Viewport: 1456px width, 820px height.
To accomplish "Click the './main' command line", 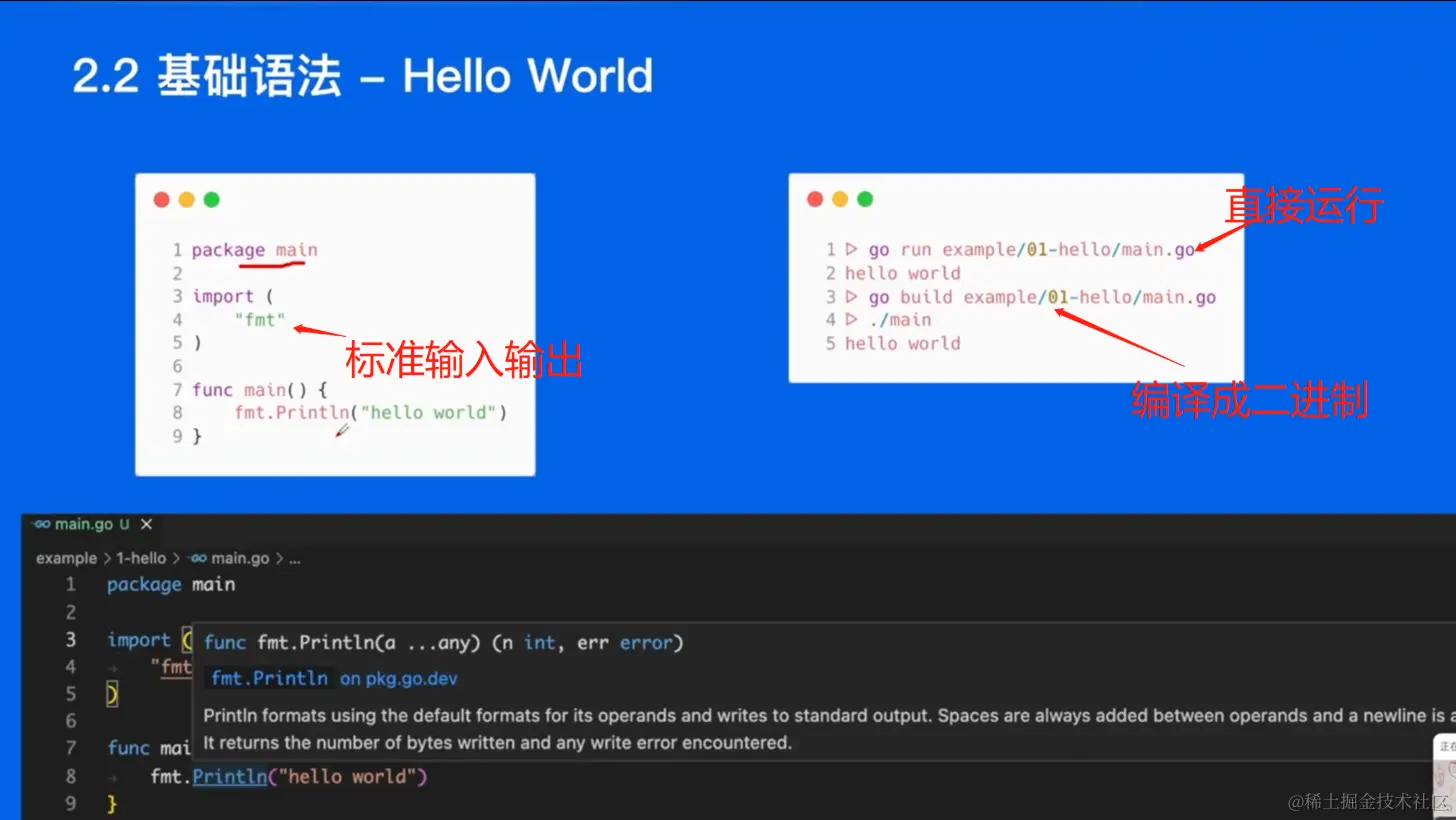I will coord(900,320).
